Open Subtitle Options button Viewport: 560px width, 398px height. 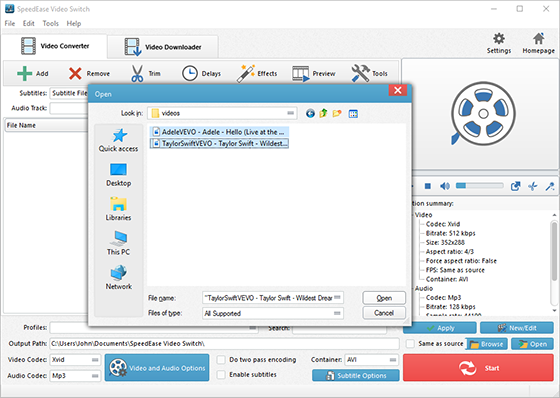pos(356,375)
